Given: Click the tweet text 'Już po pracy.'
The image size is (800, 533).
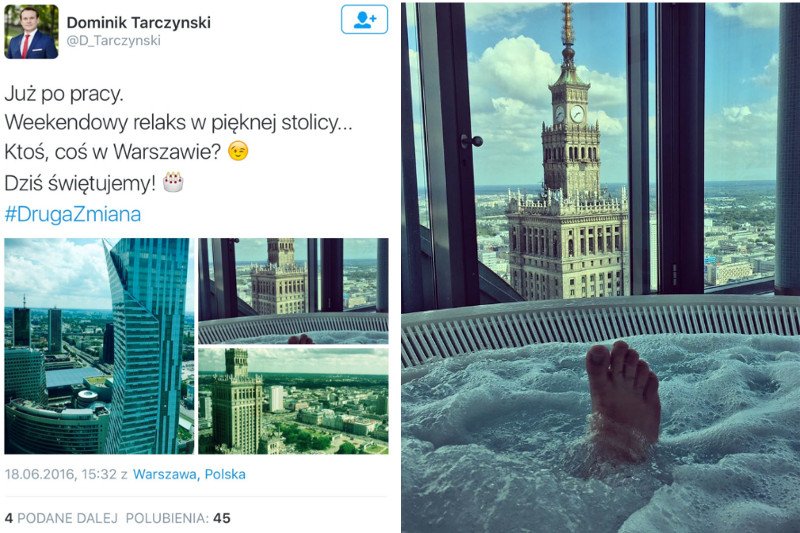Looking at the screenshot, I should coord(64,94).
